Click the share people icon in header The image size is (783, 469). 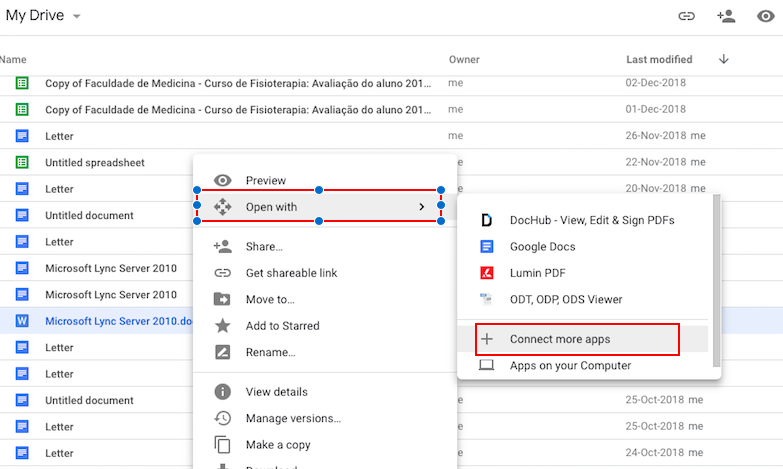click(726, 16)
